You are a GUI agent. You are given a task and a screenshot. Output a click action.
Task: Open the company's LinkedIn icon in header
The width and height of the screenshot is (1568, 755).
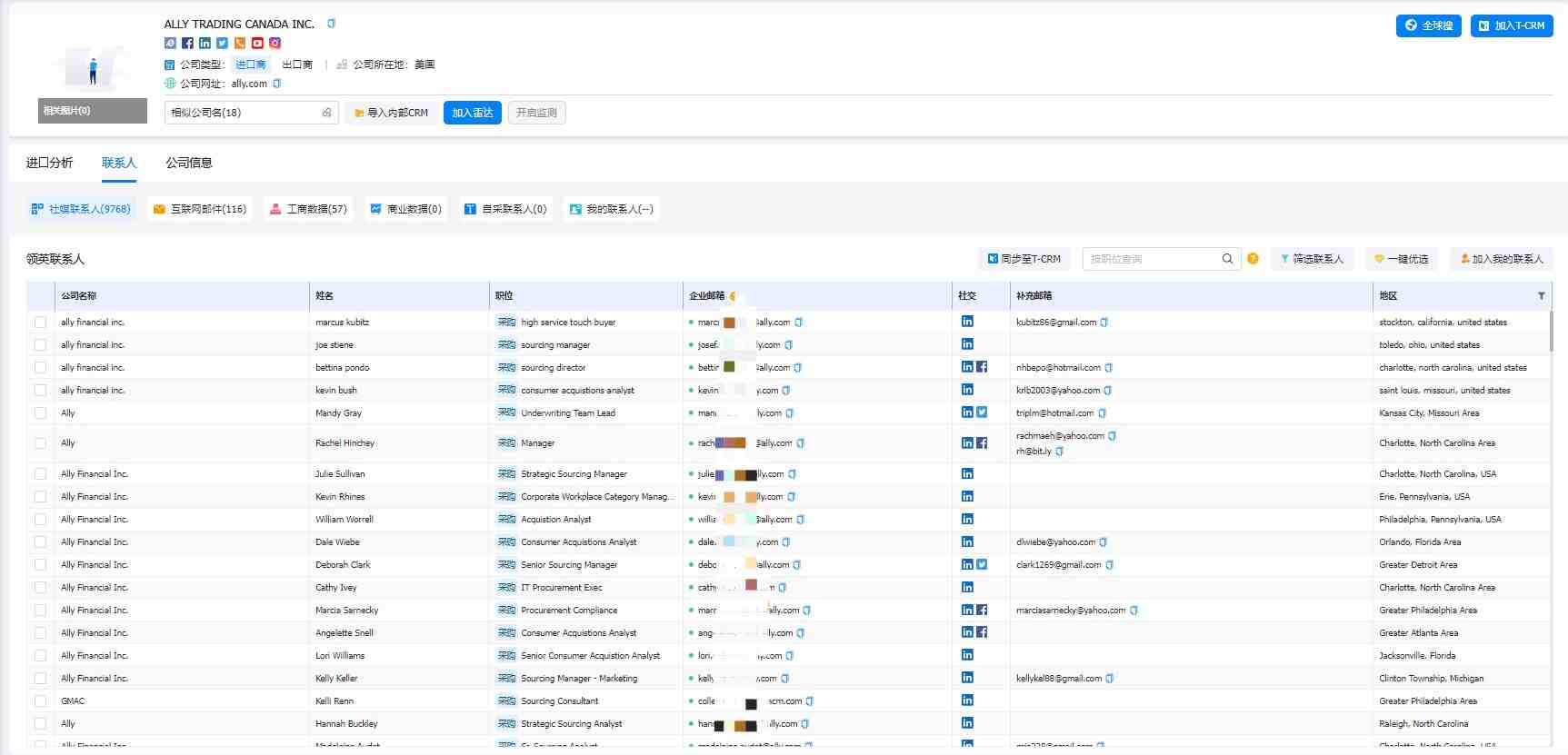(205, 43)
